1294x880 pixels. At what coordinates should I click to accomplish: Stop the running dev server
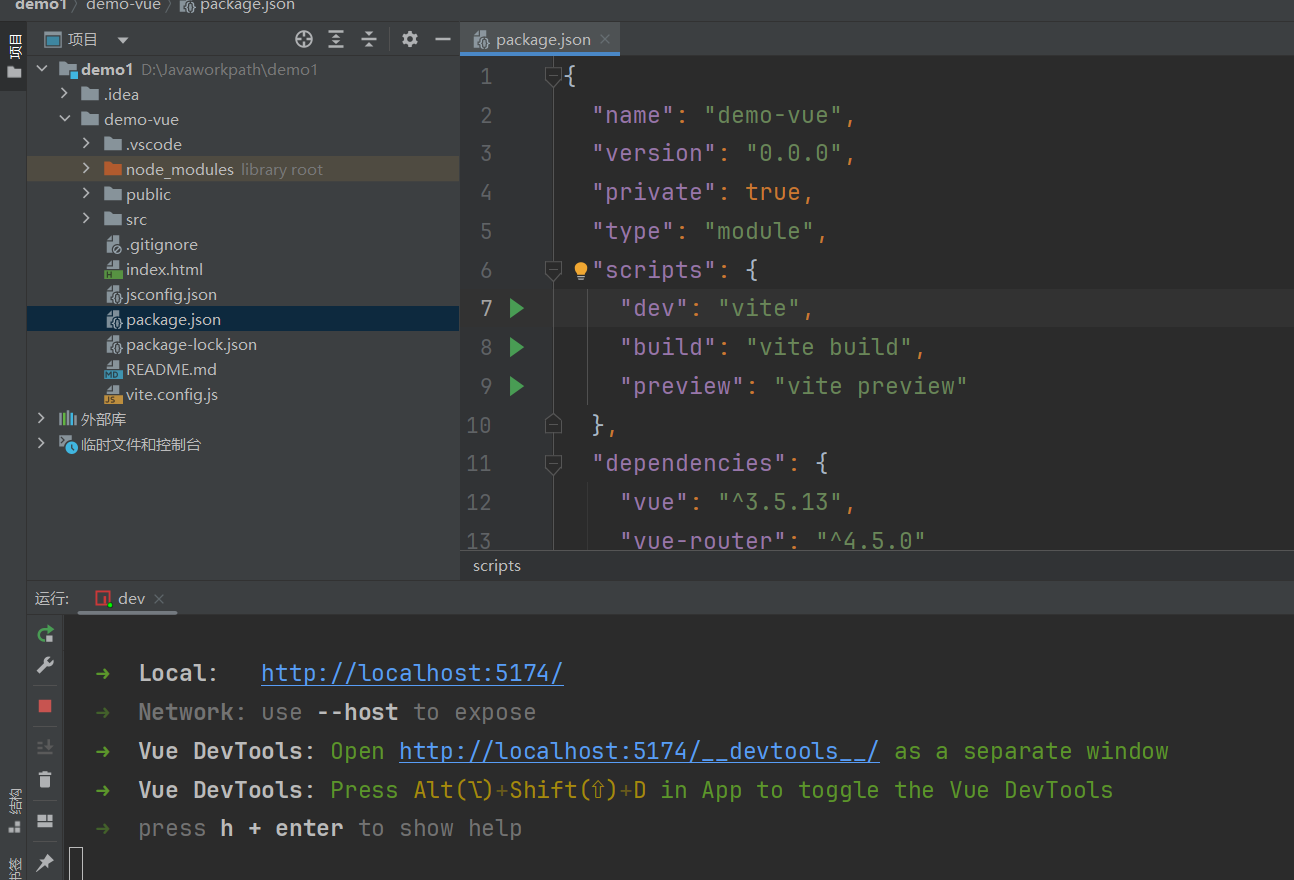[x=44, y=706]
